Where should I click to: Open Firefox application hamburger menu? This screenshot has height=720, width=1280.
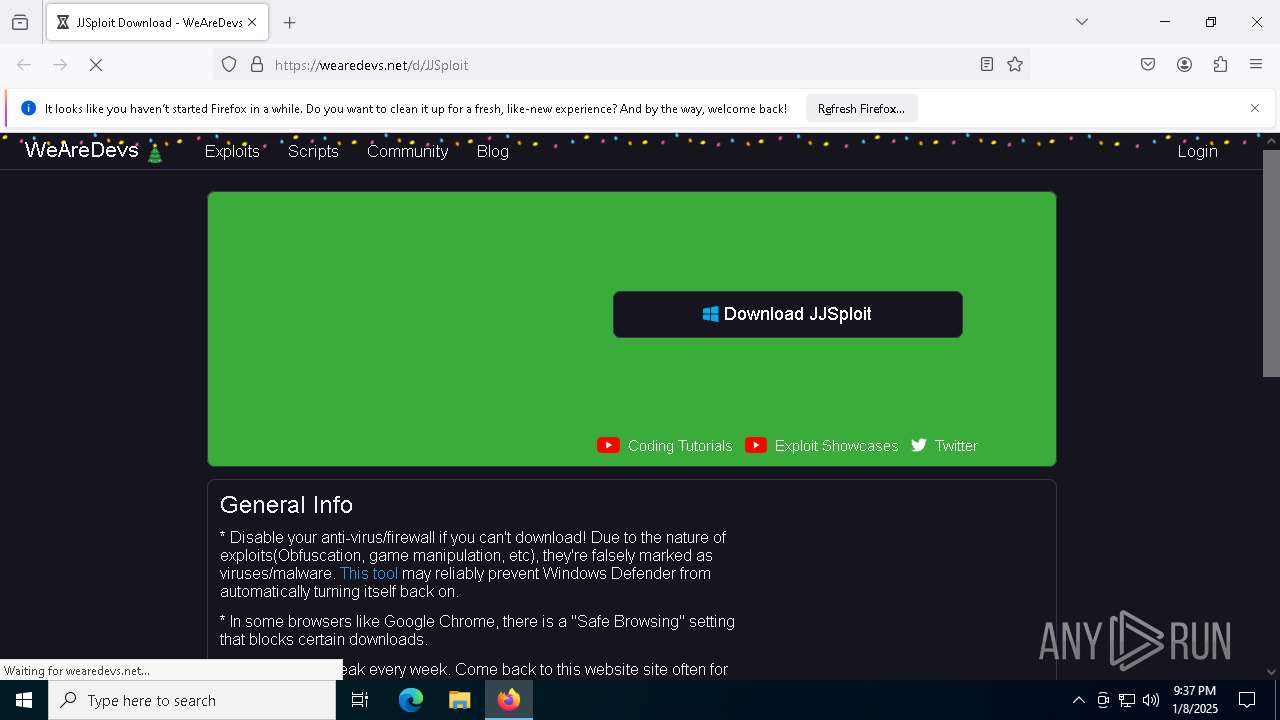(1256, 65)
